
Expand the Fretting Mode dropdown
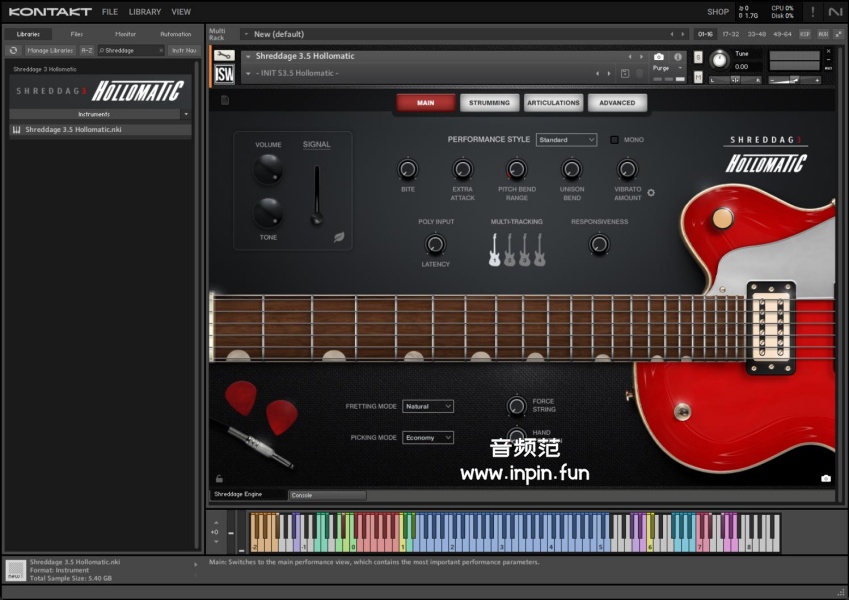click(x=428, y=406)
